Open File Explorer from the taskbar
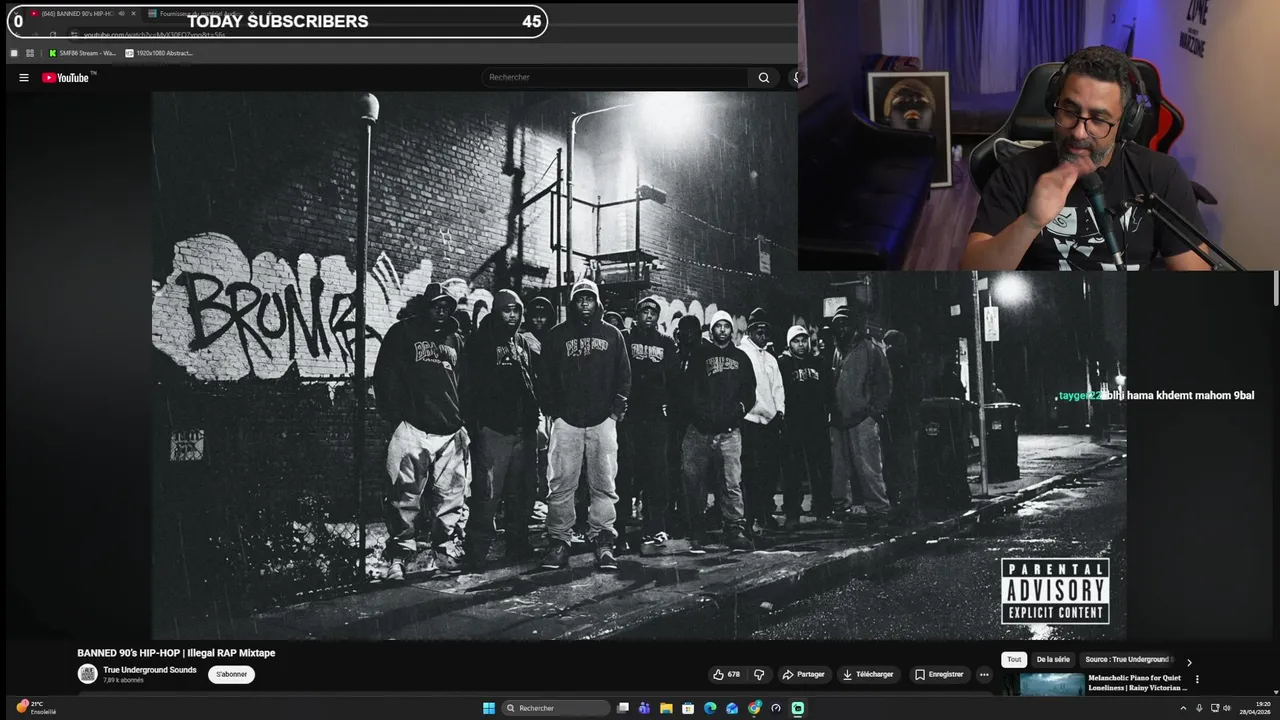Image resolution: width=1280 pixels, height=720 pixels. point(666,708)
